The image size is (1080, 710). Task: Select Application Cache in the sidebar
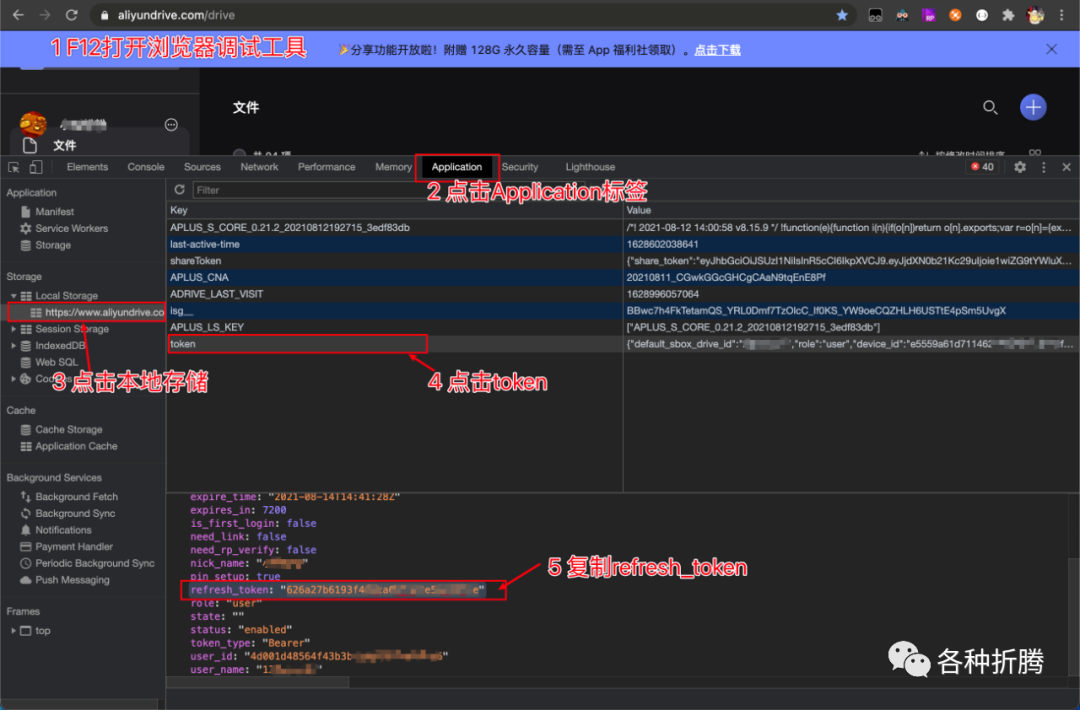tap(76, 446)
